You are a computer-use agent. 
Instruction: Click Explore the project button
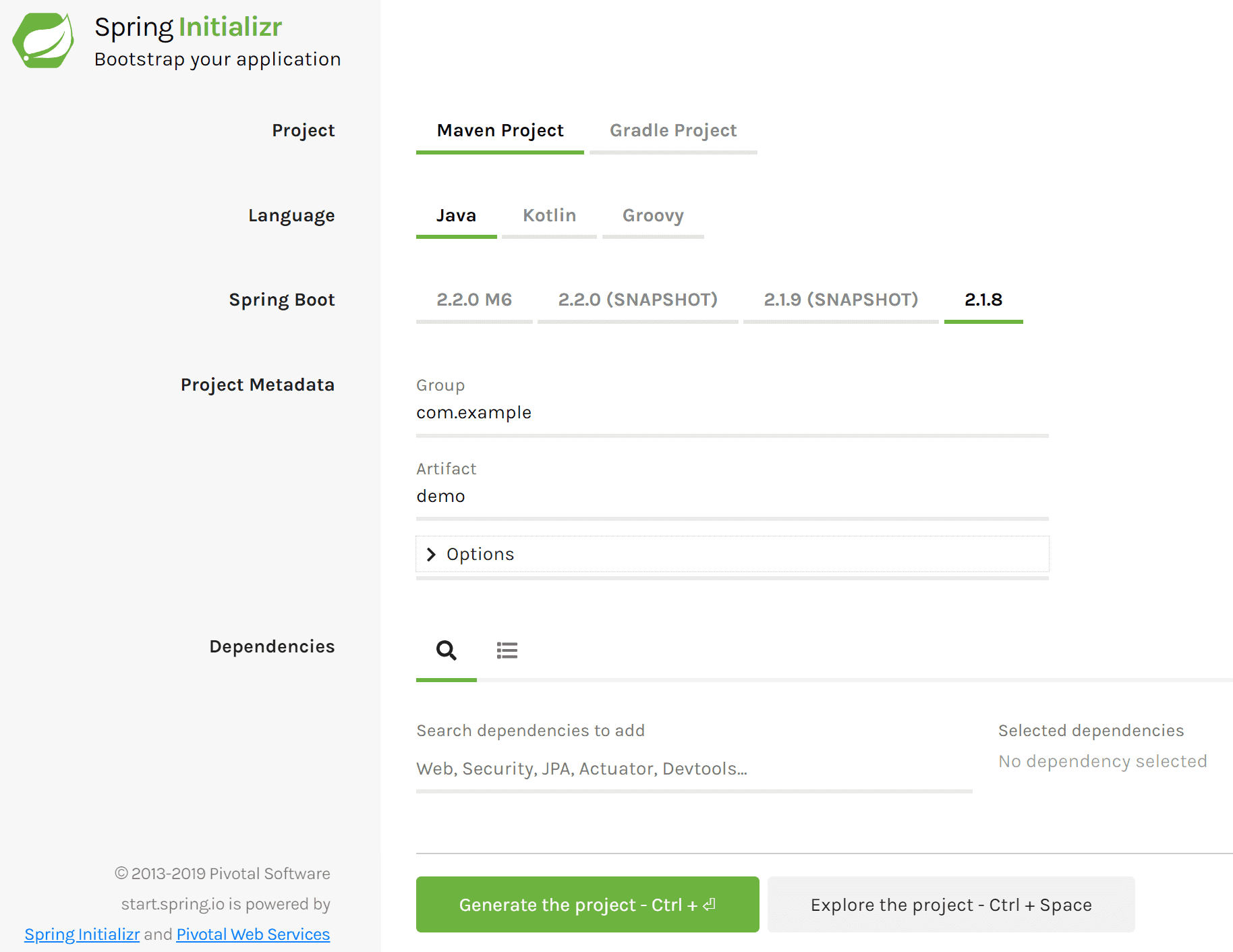click(950, 905)
